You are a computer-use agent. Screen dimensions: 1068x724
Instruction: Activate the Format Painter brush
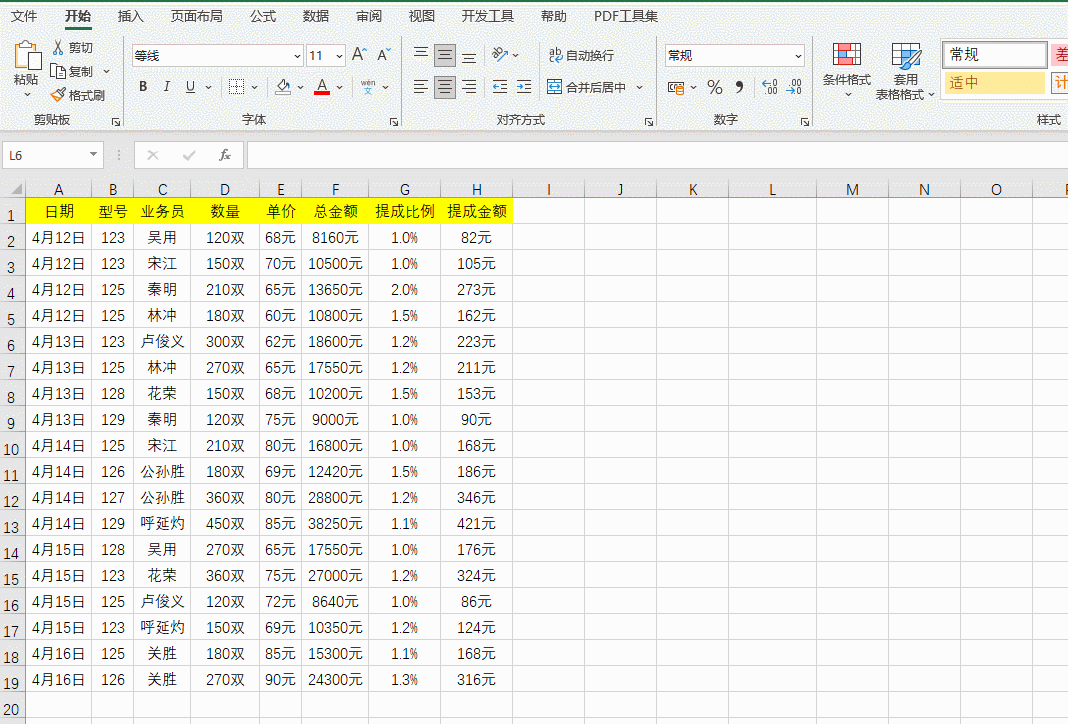point(59,95)
